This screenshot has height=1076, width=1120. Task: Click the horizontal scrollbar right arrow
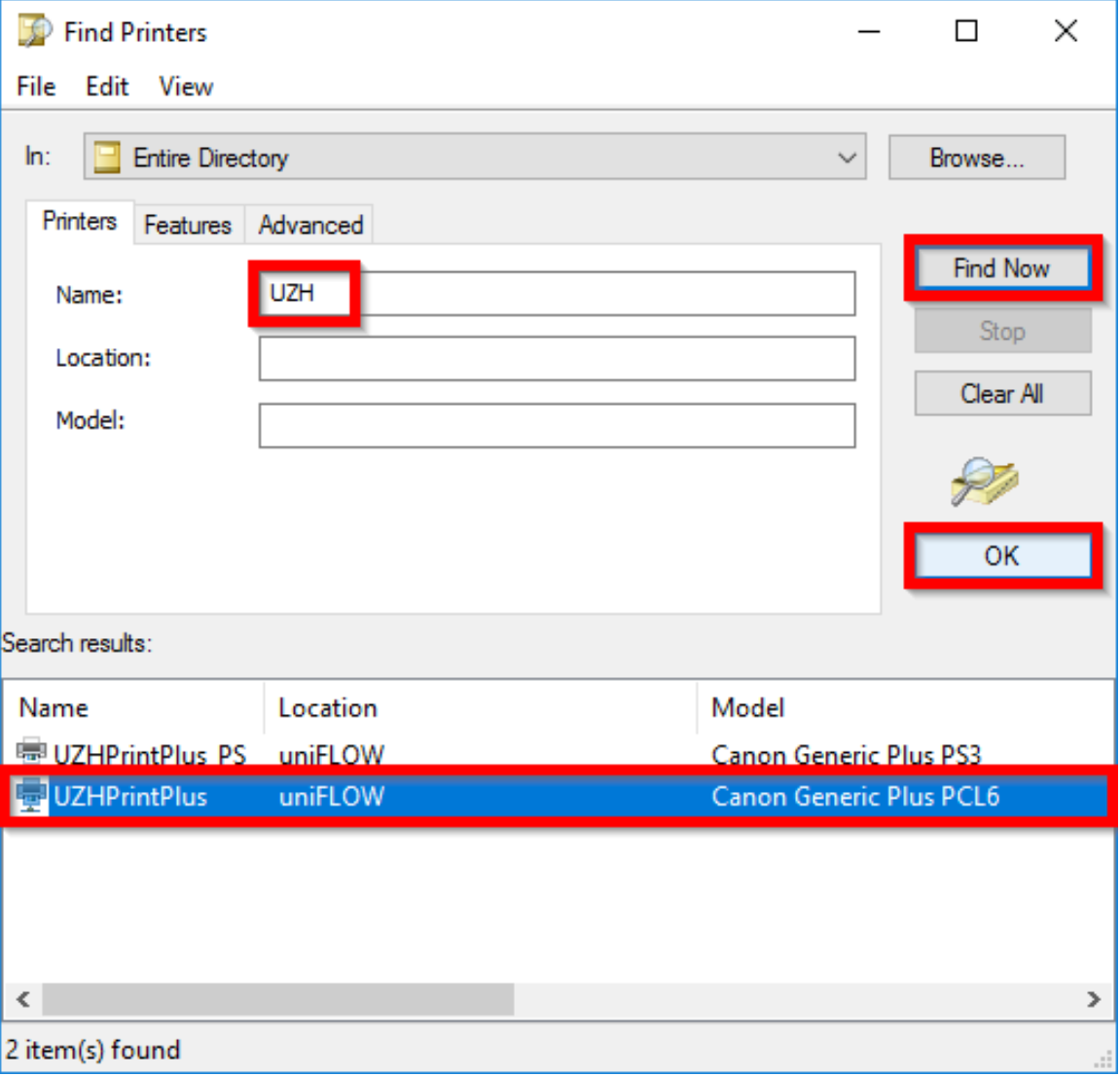tap(1093, 999)
